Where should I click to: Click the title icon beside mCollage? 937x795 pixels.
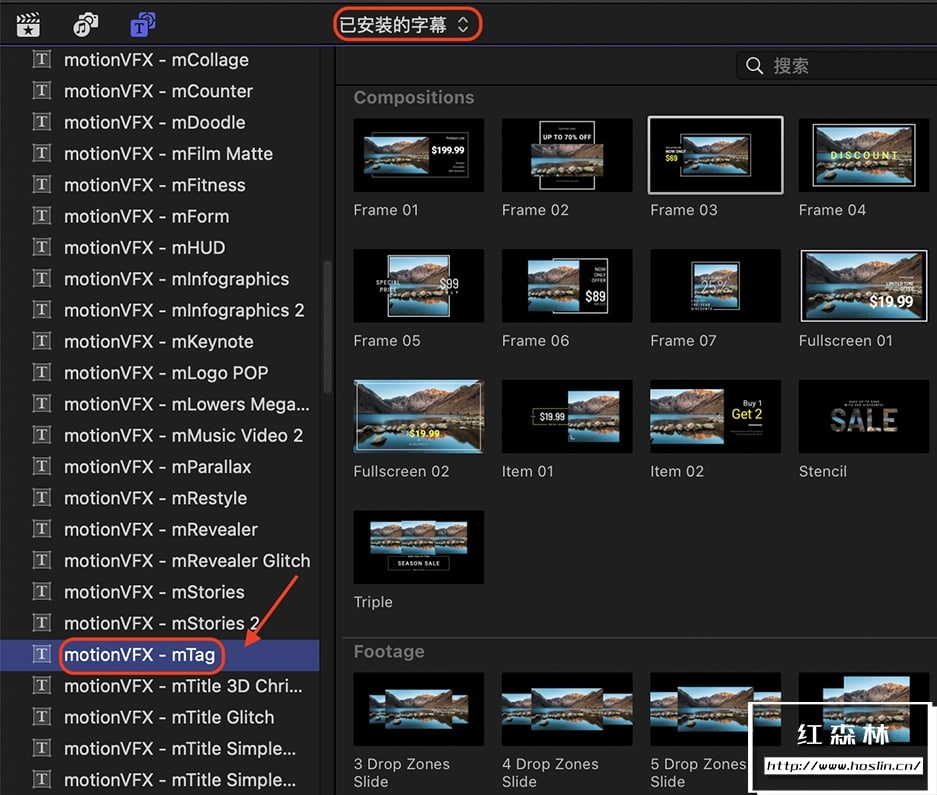(x=41, y=59)
